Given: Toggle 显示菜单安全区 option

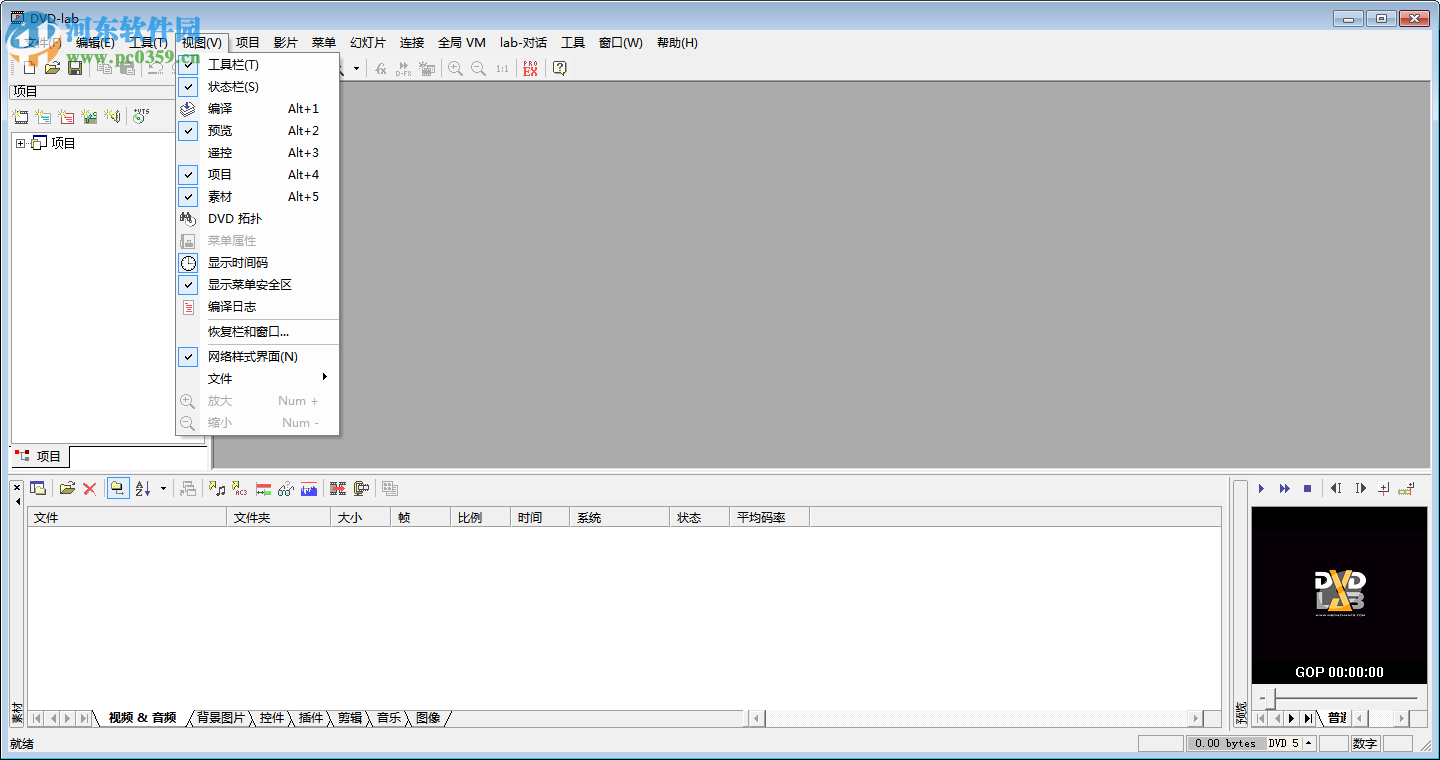Looking at the screenshot, I should 258,285.
